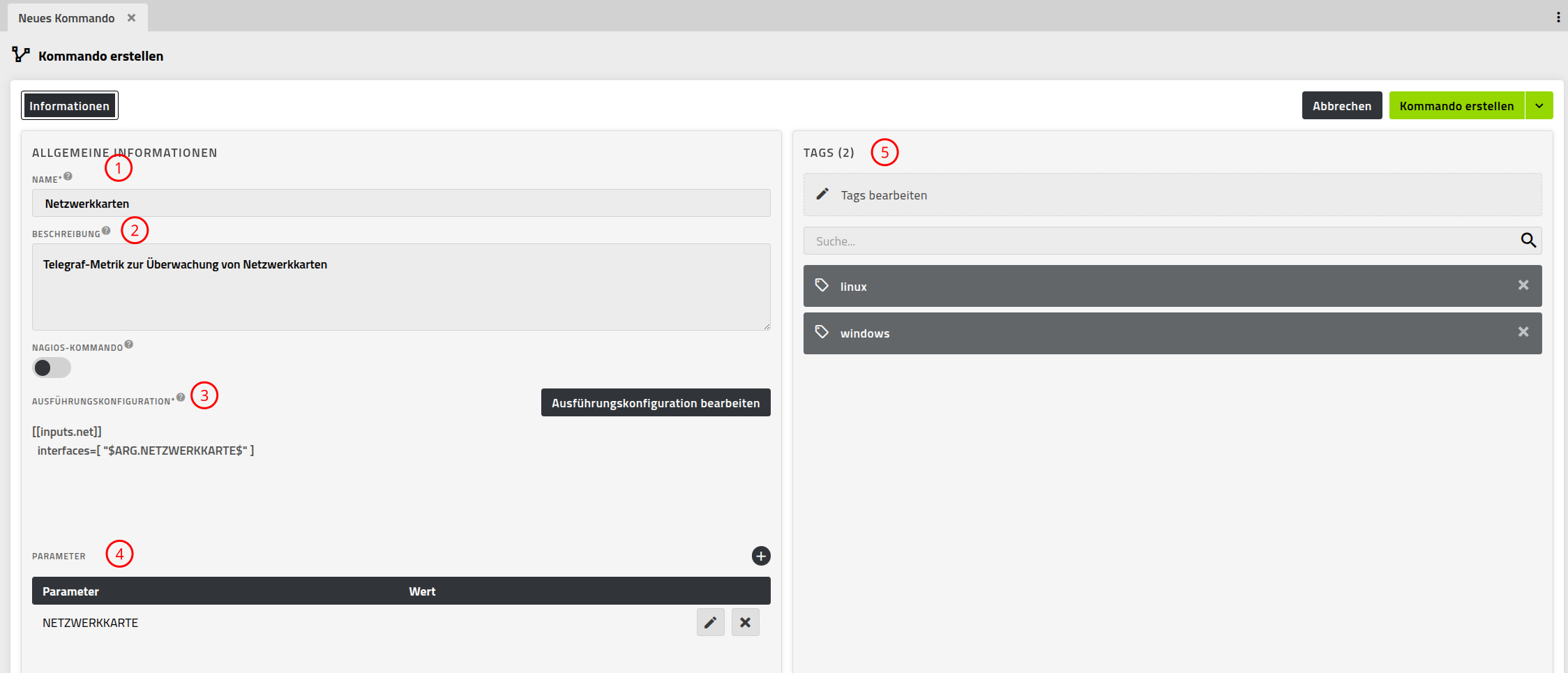Open the three-dot menu at top right
Screen dimensions: 1568x673
(x=1558, y=17)
